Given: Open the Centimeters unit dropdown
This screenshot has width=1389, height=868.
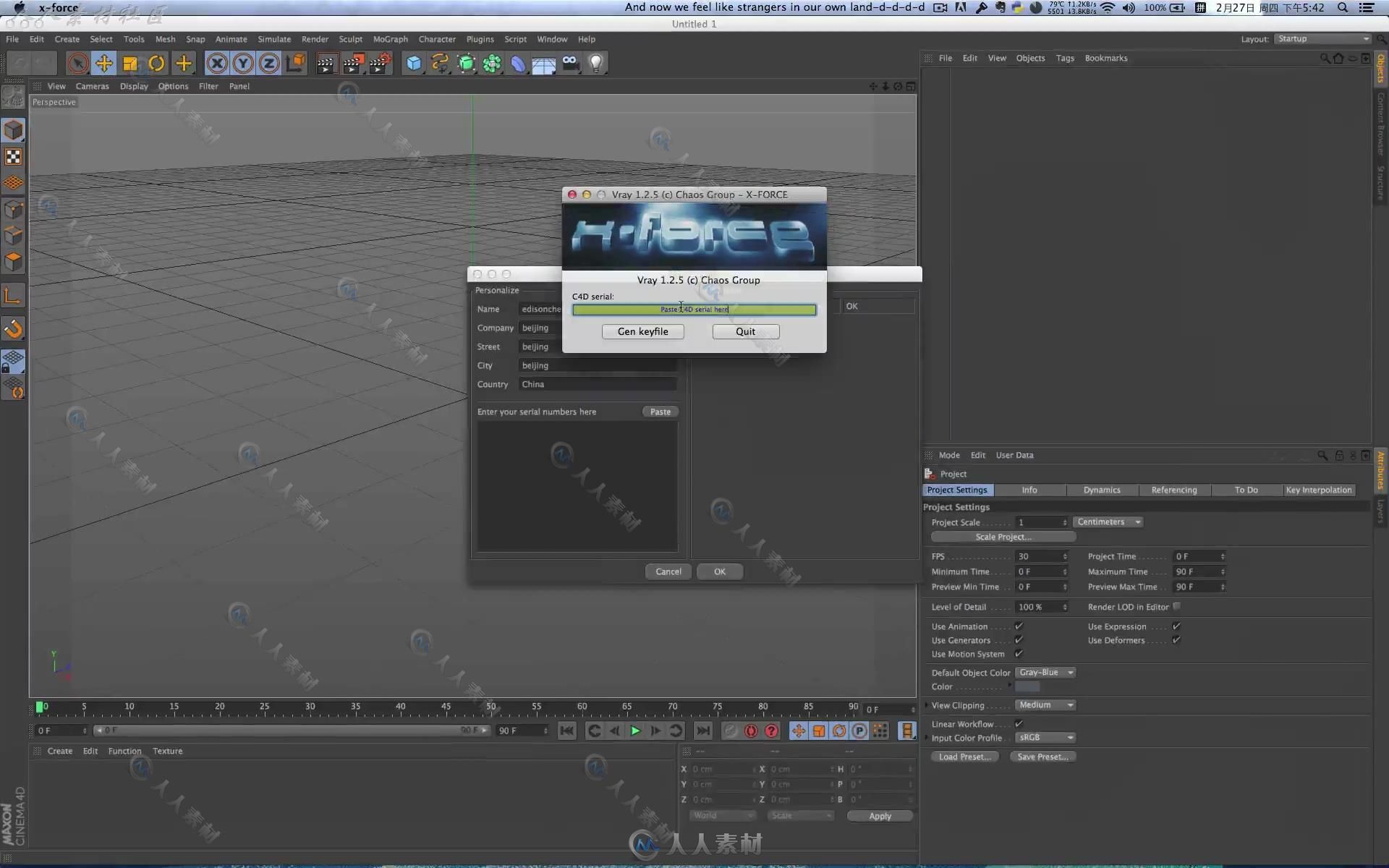Looking at the screenshot, I should (1108, 522).
